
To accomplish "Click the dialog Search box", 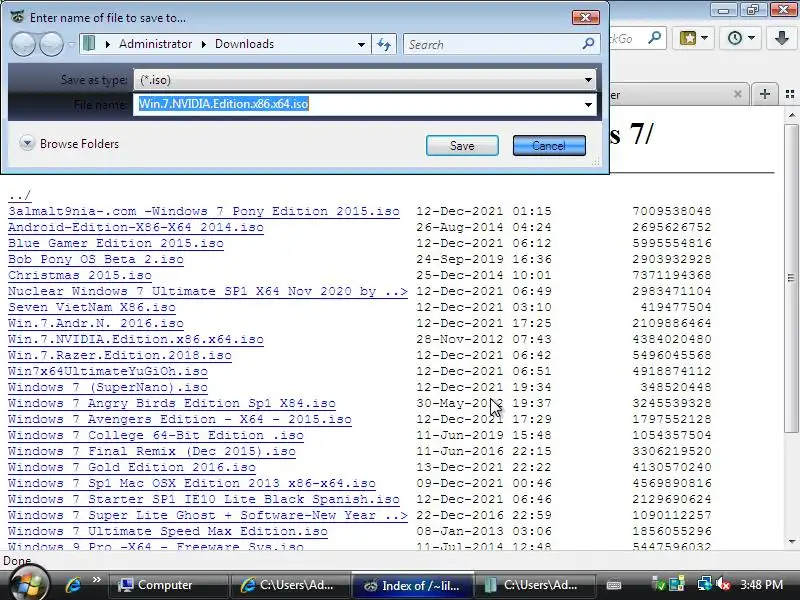I will tap(492, 44).
